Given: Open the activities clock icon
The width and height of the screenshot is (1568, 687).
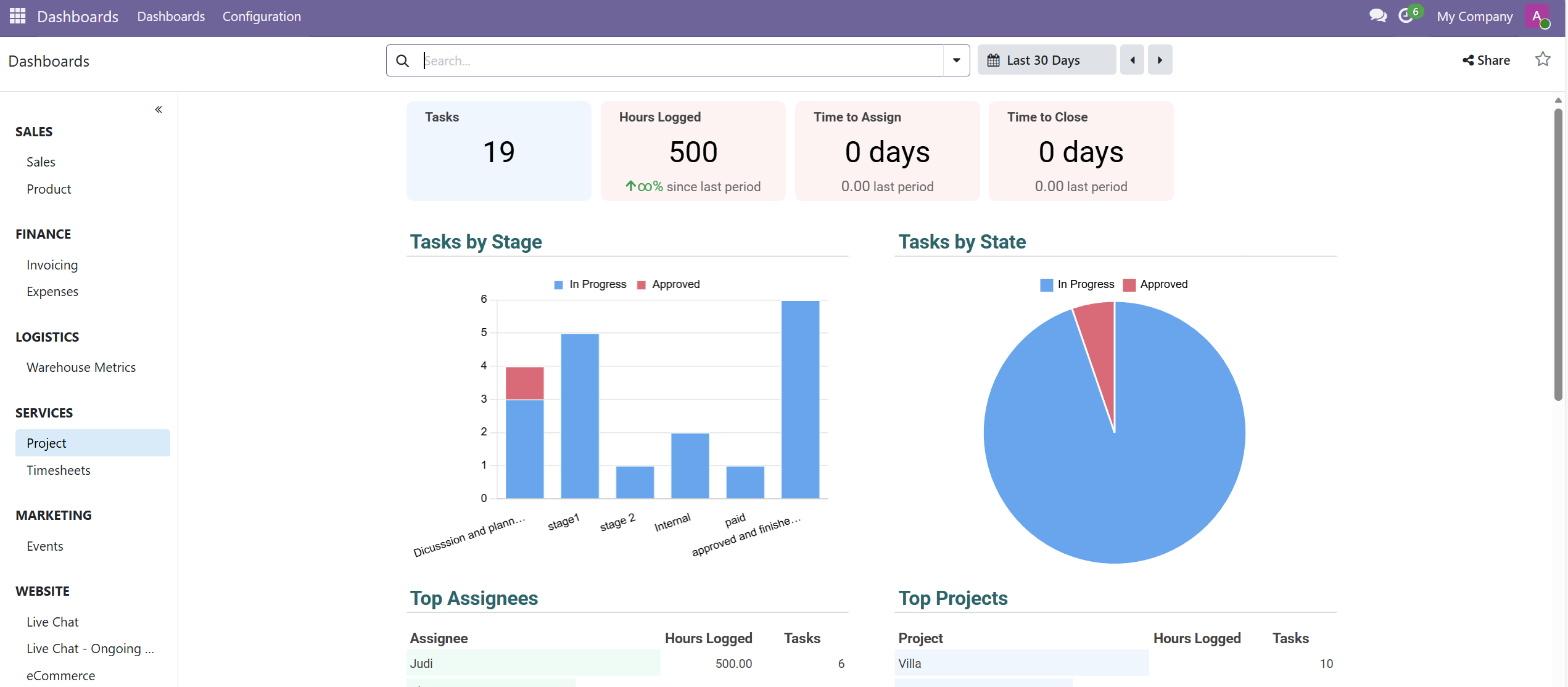Looking at the screenshot, I should point(1405,16).
